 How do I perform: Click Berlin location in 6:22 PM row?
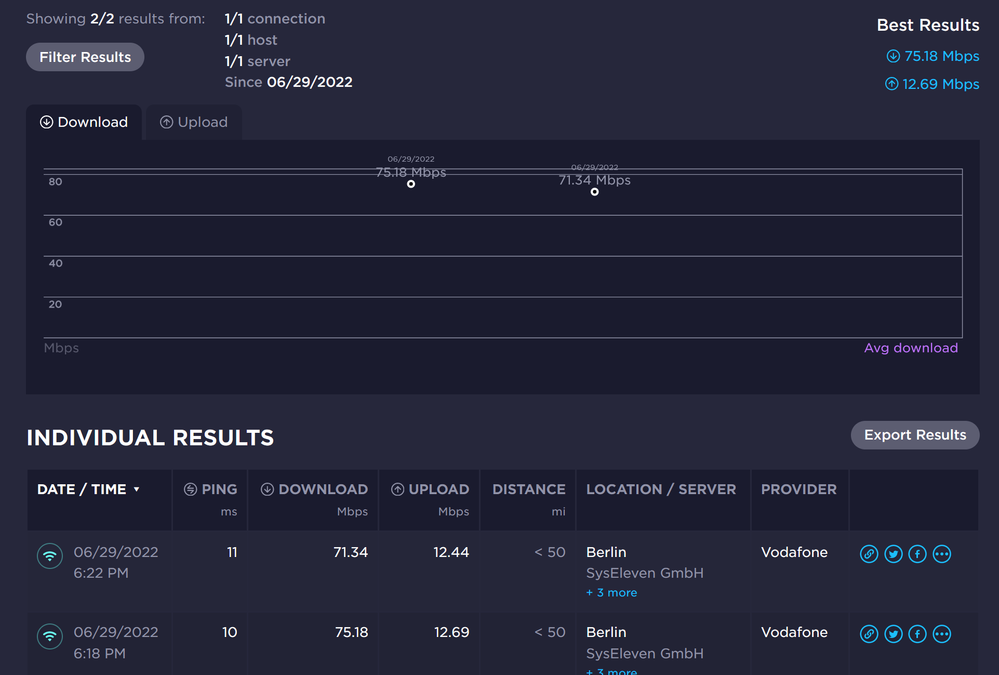coord(606,553)
